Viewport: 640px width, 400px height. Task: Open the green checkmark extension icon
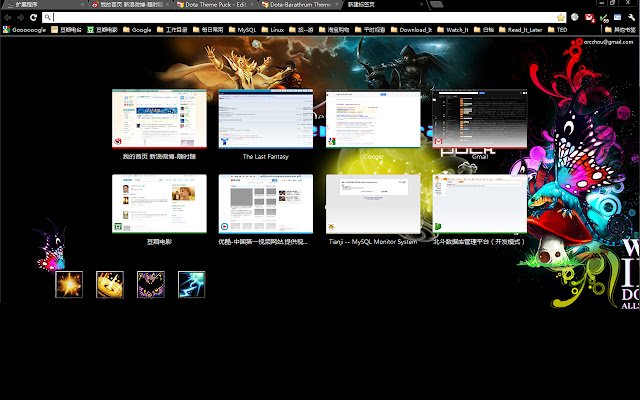pos(604,18)
